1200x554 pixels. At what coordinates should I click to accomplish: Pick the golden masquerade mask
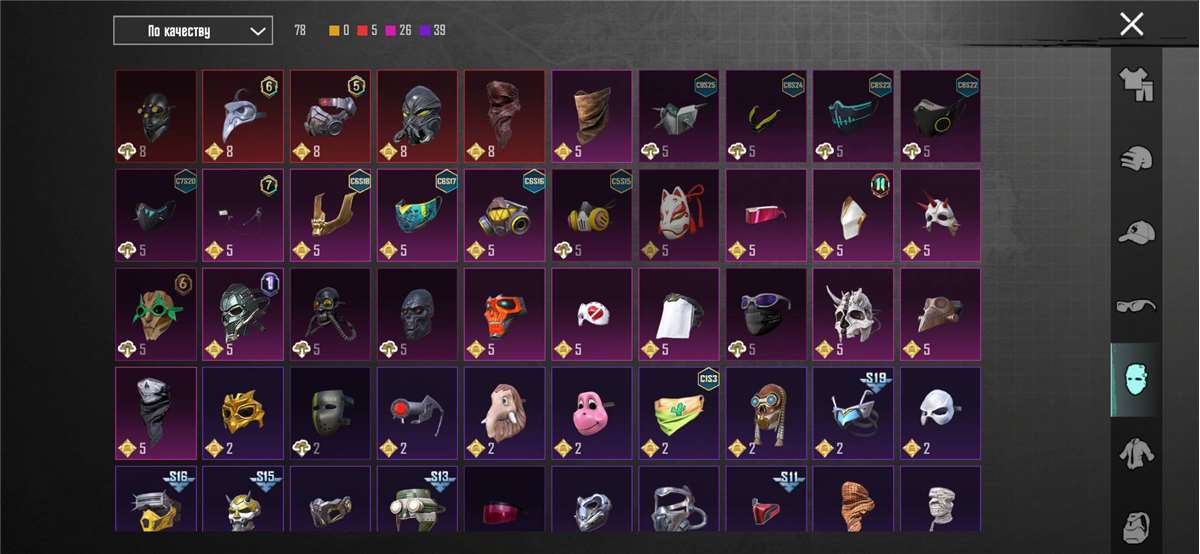pyautogui.click(x=243, y=413)
